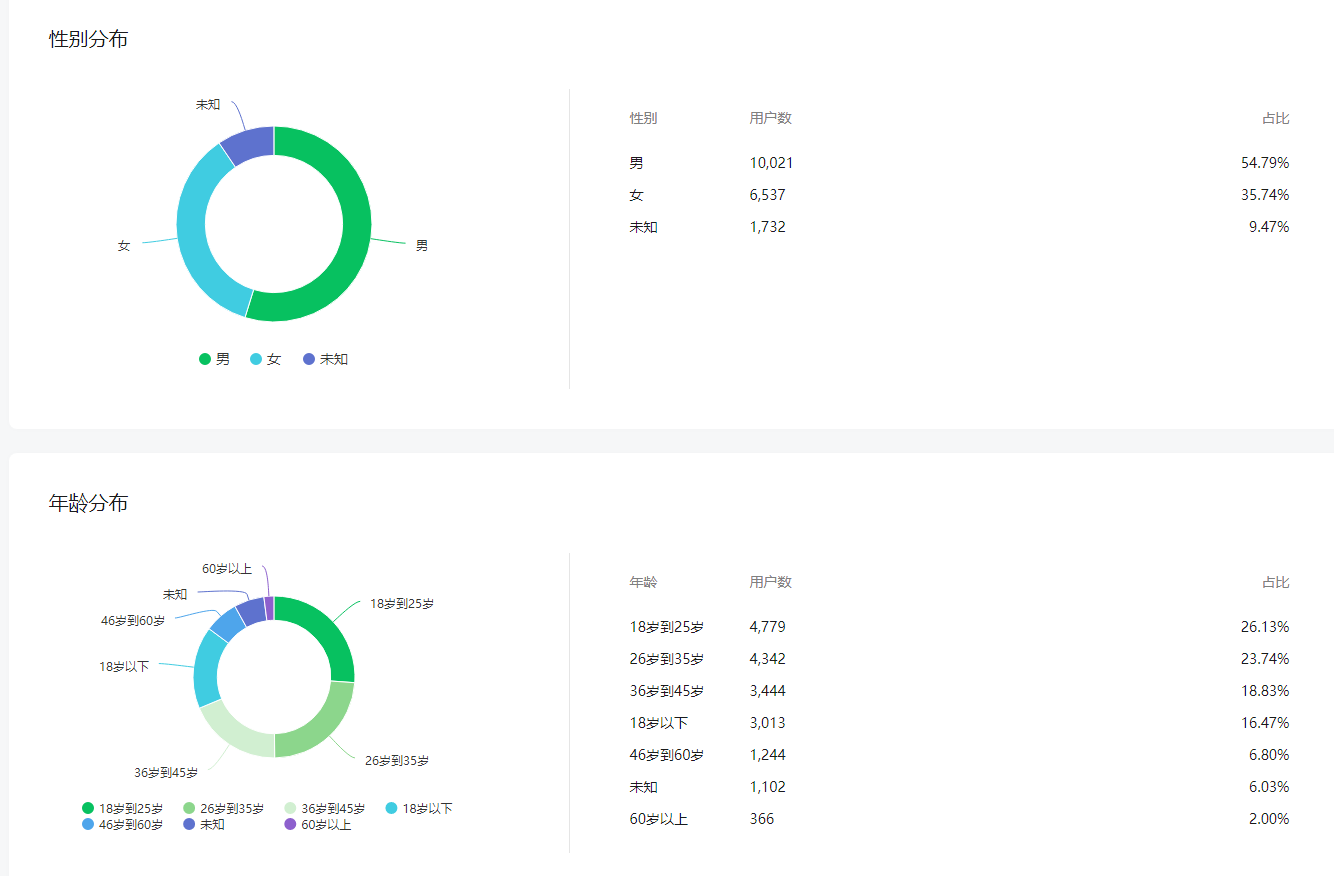The height and width of the screenshot is (876, 1334).
Task: Click the user count 366
Action: 761,819
